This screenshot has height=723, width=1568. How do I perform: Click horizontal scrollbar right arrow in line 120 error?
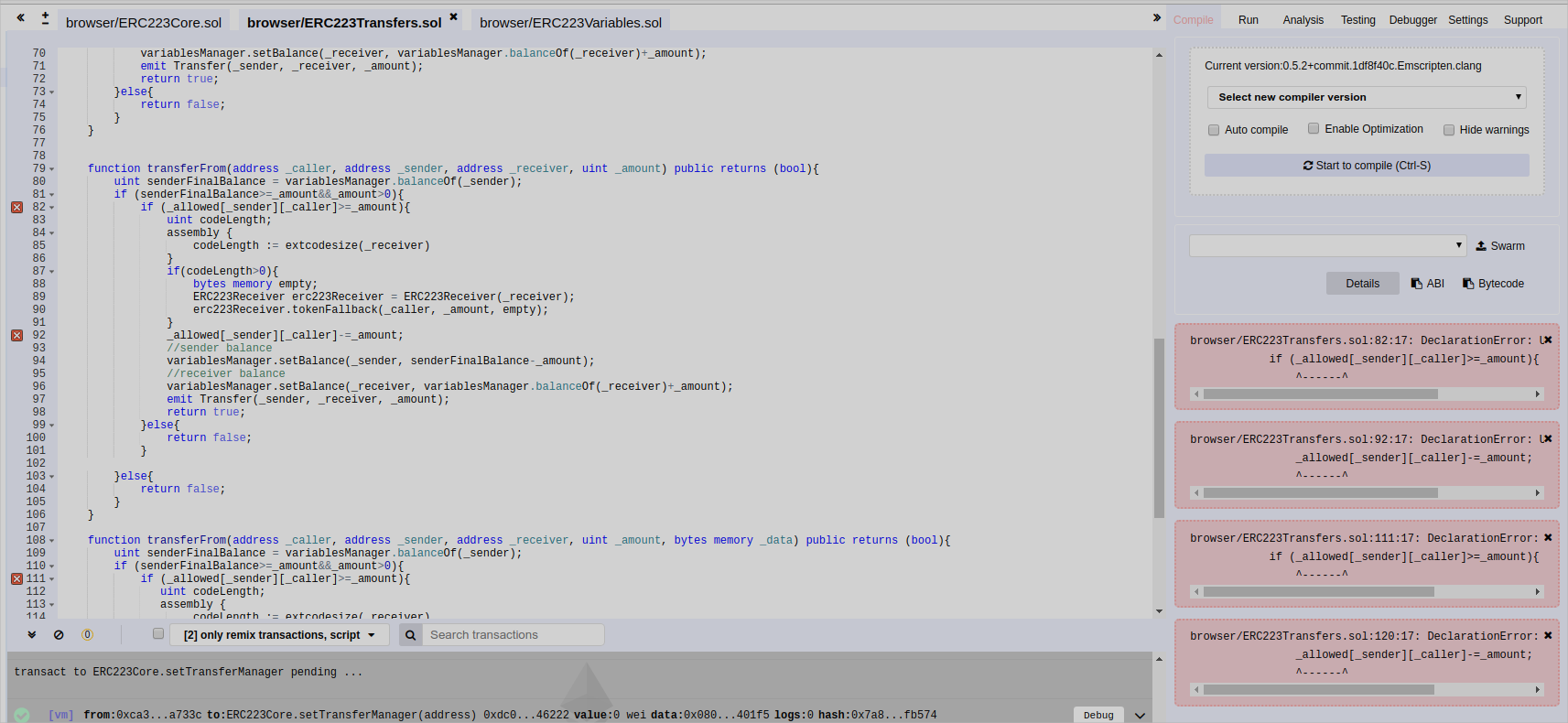click(1538, 690)
